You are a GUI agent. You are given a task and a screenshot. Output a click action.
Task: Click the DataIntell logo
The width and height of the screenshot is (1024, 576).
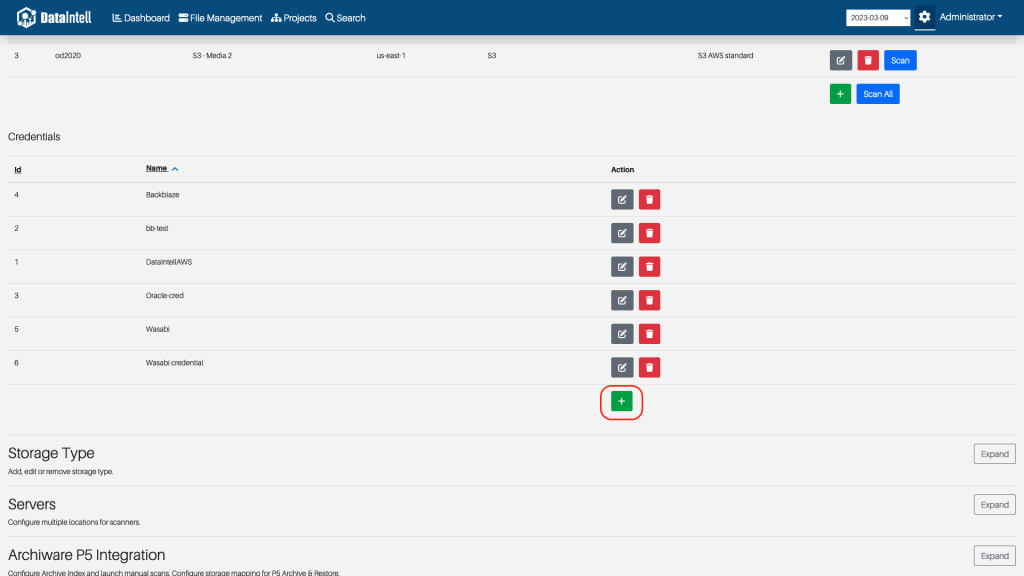point(54,18)
